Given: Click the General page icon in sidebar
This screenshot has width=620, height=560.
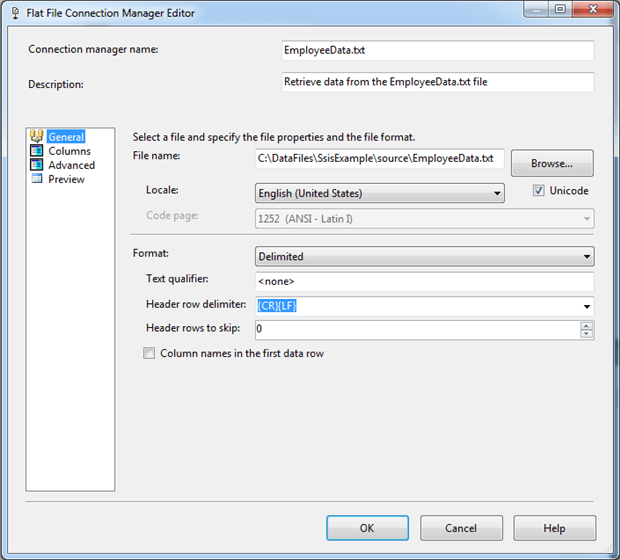Looking at the screenshot, I should tap(38, 137).
